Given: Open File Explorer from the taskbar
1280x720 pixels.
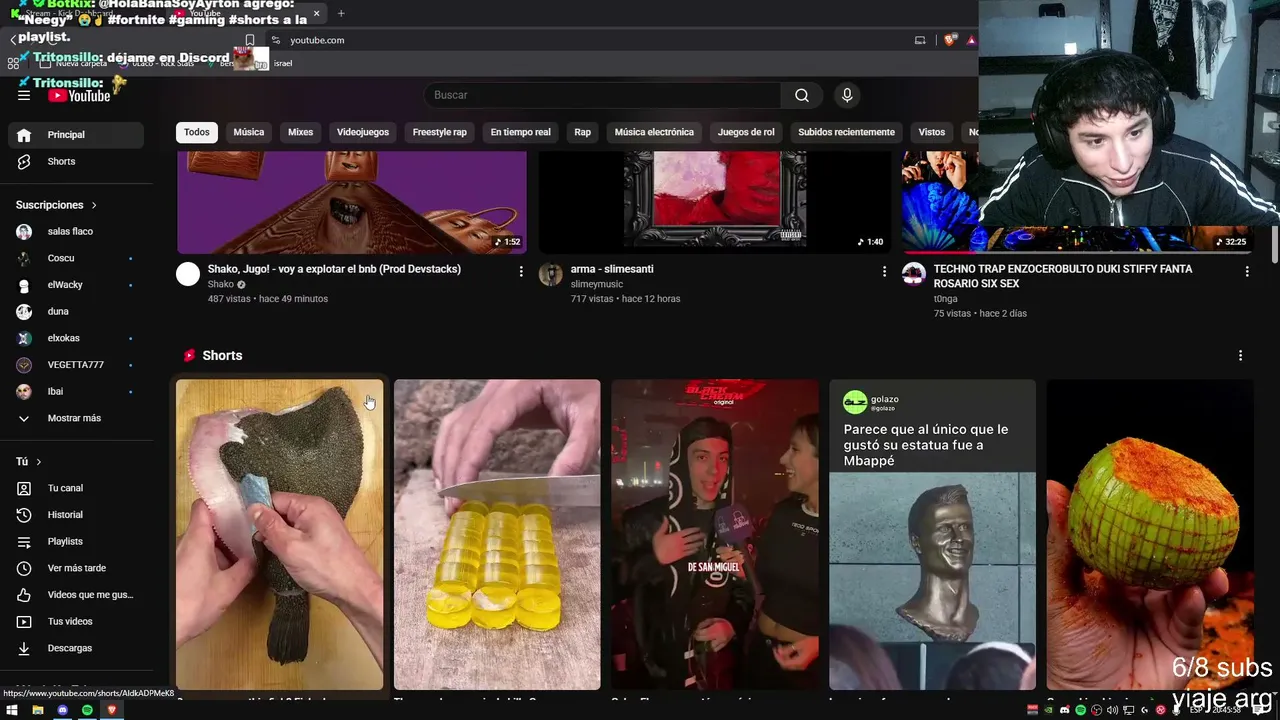Looking at the screenshot, I should pyautogui.click(x=38, y=710).
